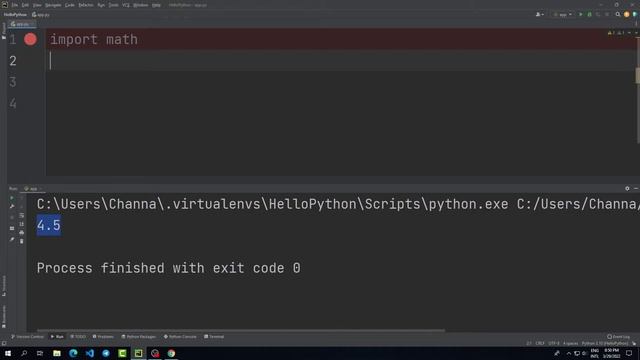
Task: Toggle soft-wrap in Run panel
Action: (x=22, y=215)
